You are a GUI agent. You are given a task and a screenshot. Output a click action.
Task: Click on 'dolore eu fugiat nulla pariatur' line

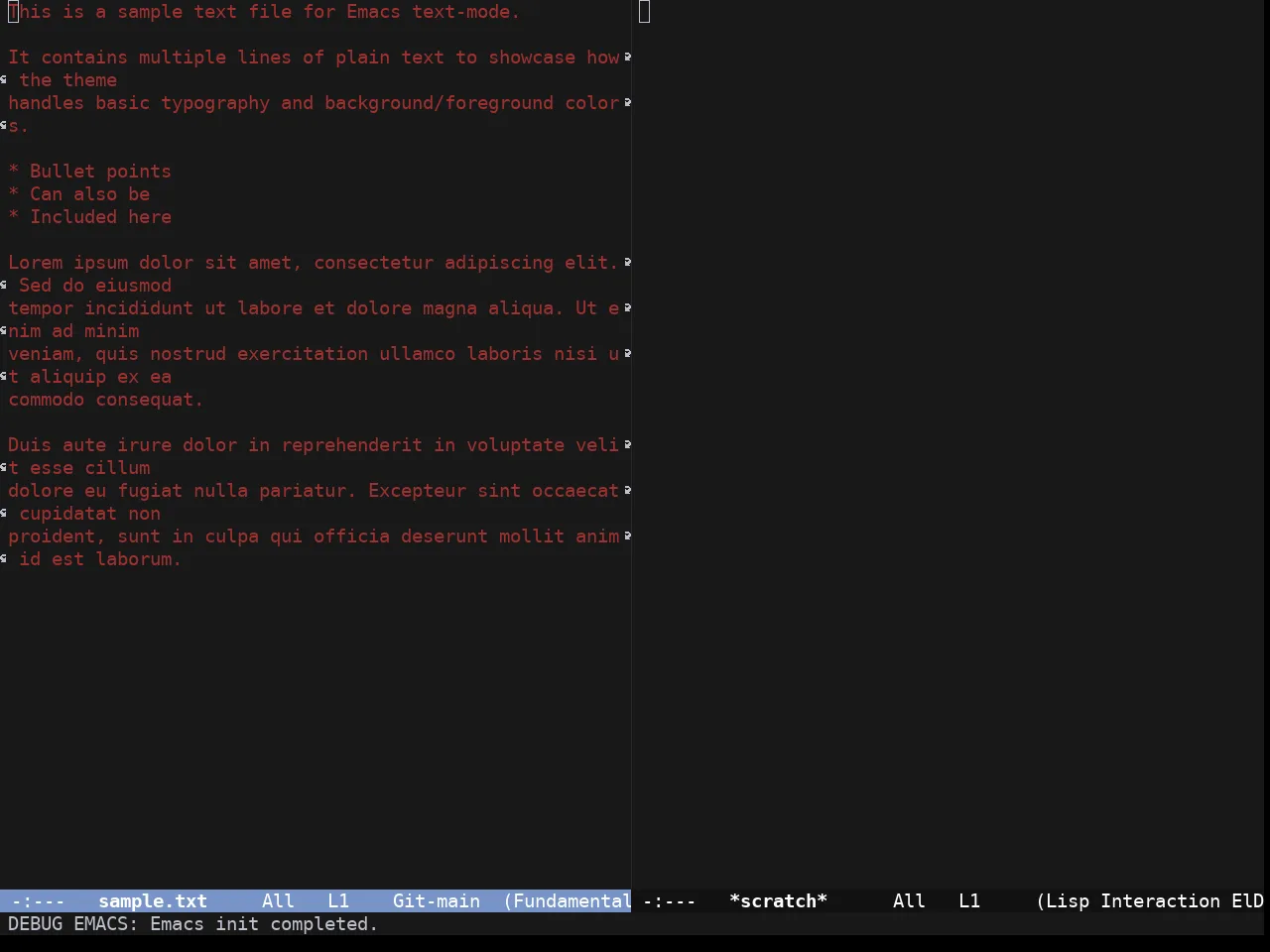coord(314,491)
